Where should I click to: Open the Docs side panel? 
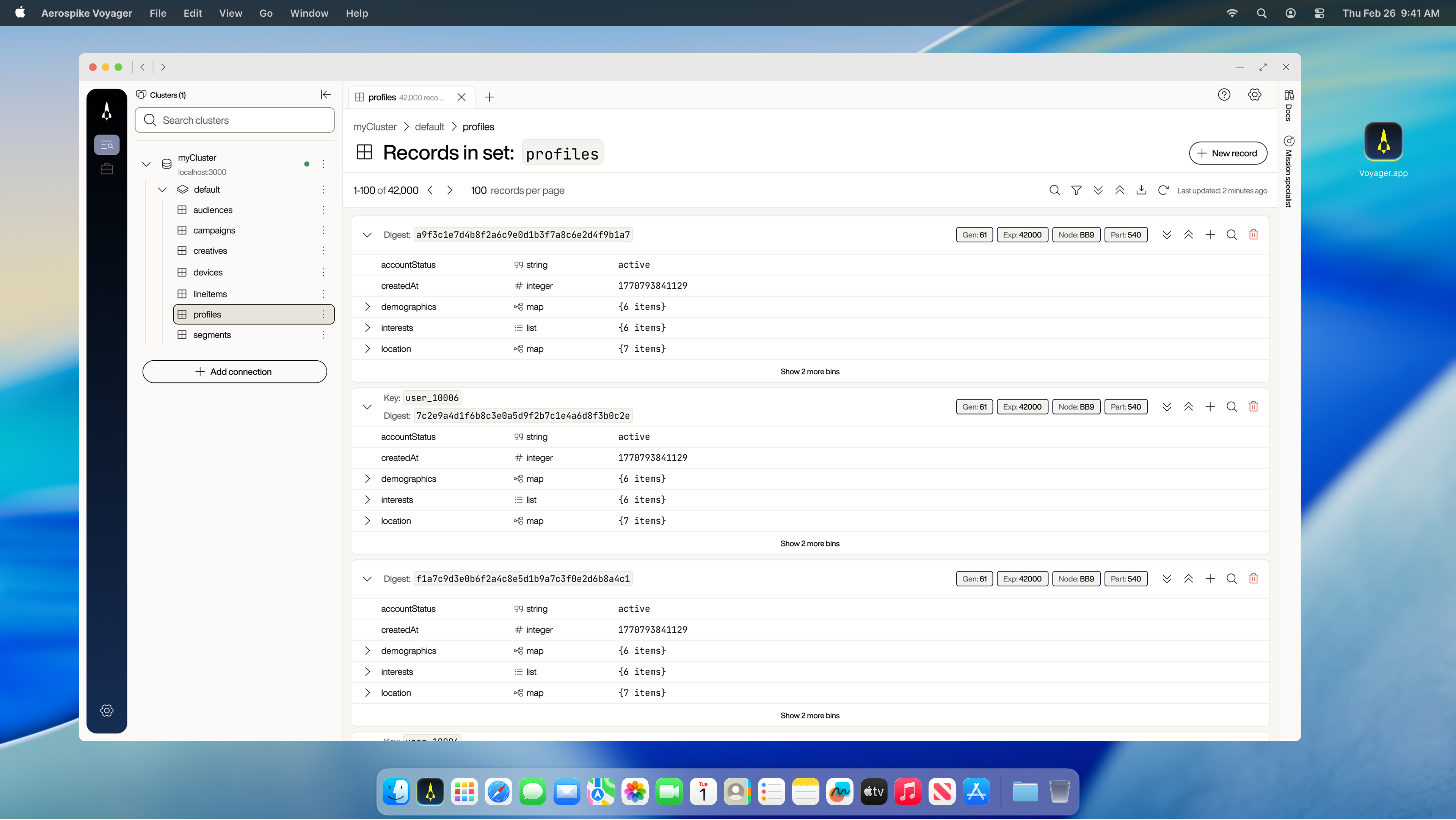pos(1289,105)
